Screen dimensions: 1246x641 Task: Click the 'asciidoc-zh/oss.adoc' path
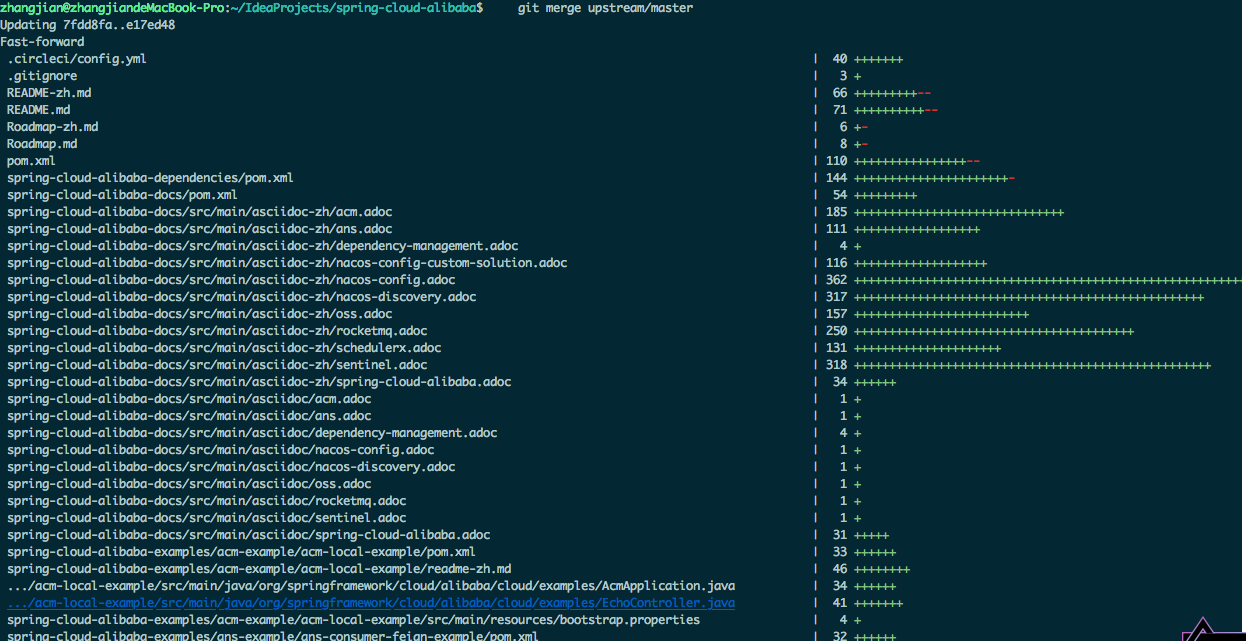[x=200, y=314]
